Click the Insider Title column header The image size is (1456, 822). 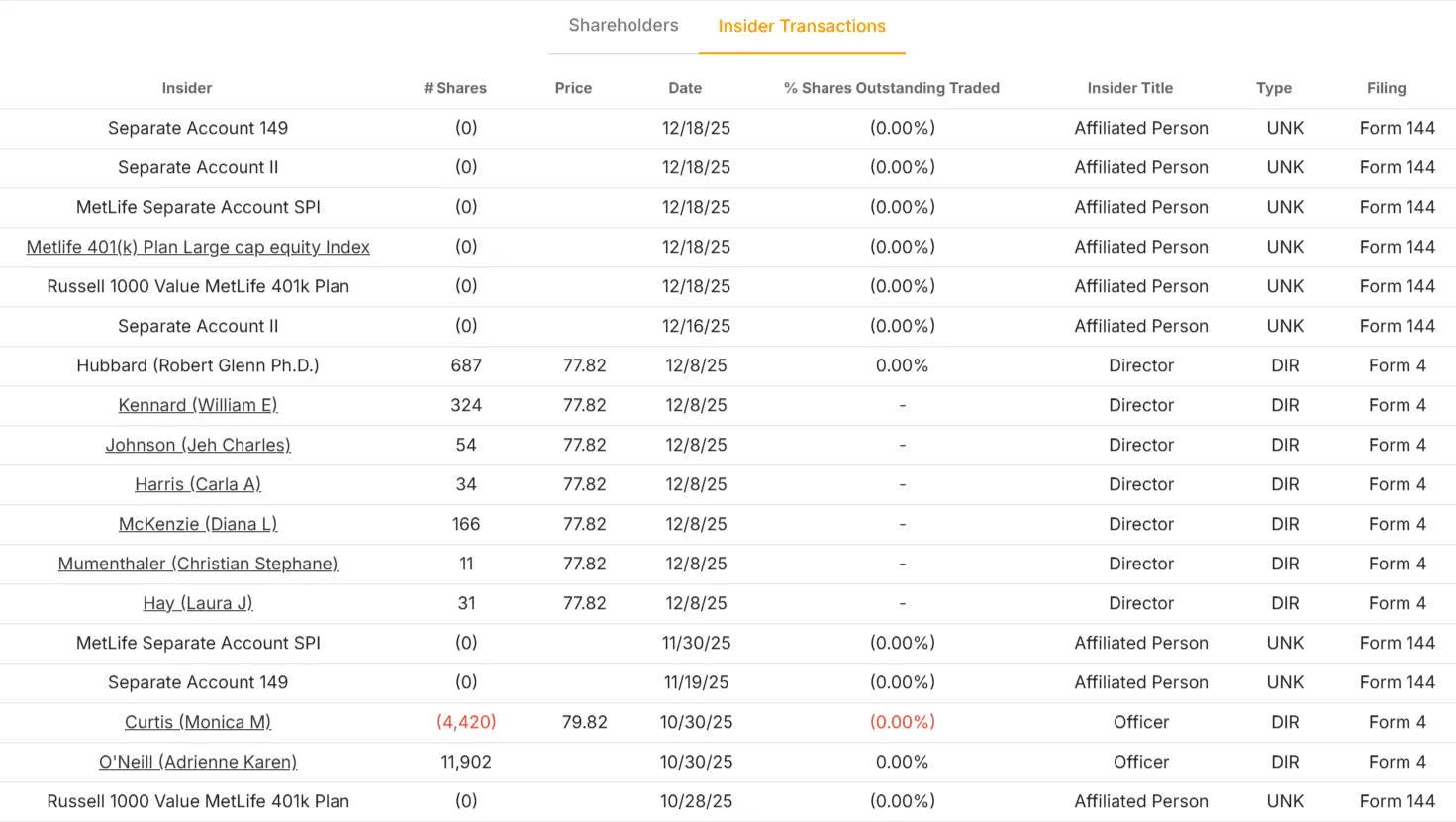1129,88
